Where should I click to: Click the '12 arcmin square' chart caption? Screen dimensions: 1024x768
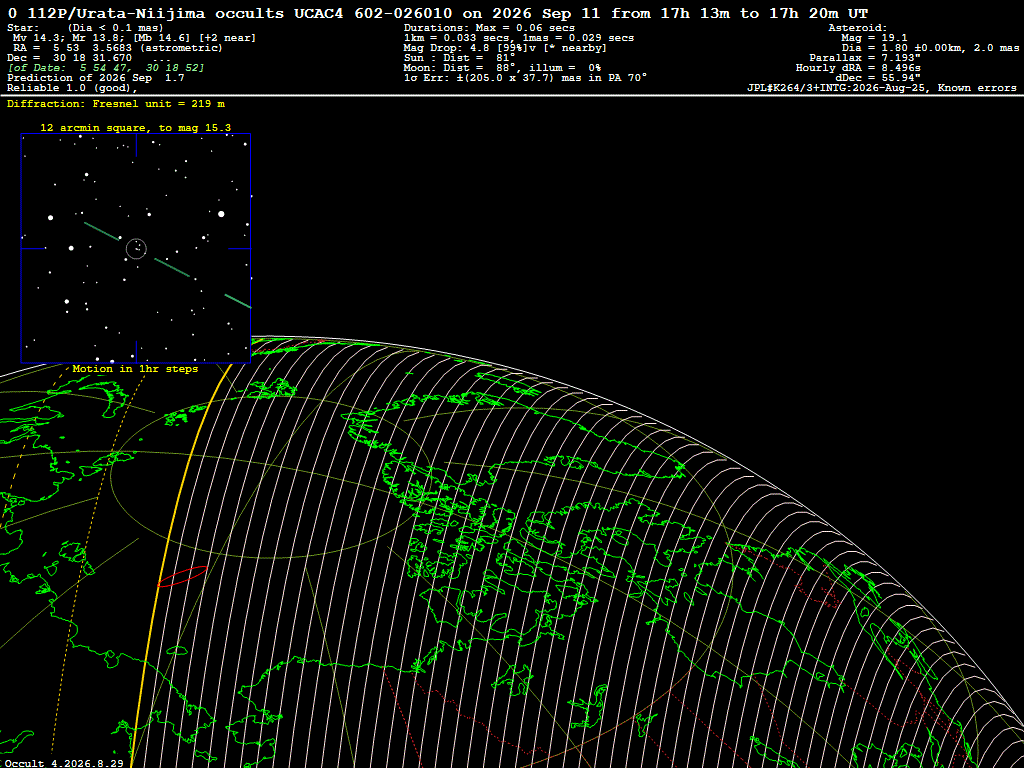tap(136, 127)
